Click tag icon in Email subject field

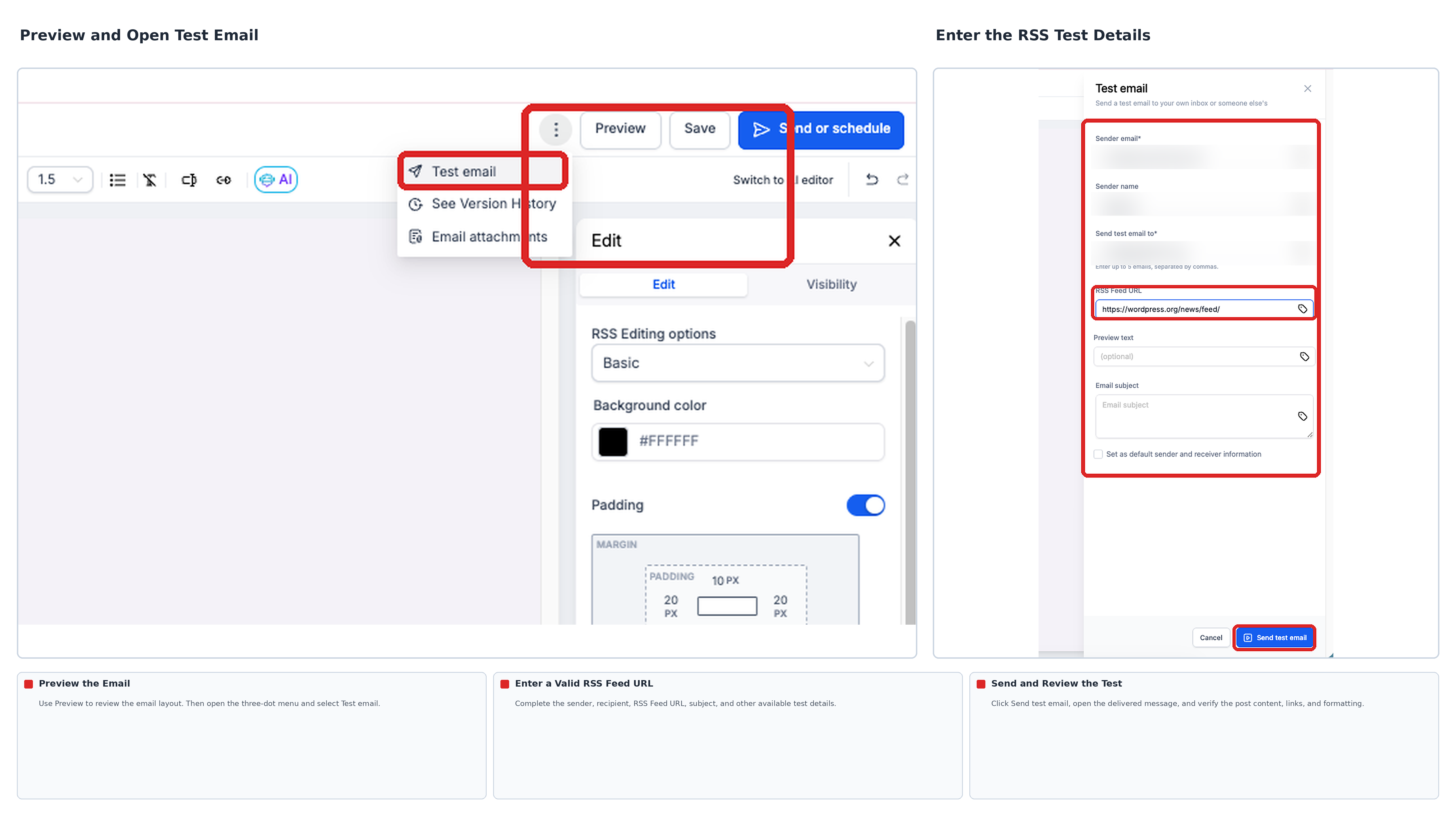coord(1302,416)
